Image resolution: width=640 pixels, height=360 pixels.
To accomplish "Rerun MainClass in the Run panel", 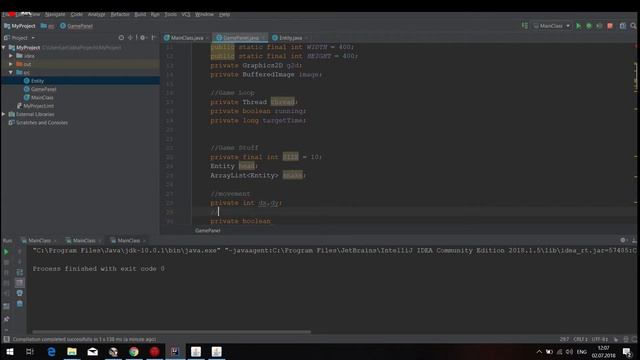I will 6,252.
